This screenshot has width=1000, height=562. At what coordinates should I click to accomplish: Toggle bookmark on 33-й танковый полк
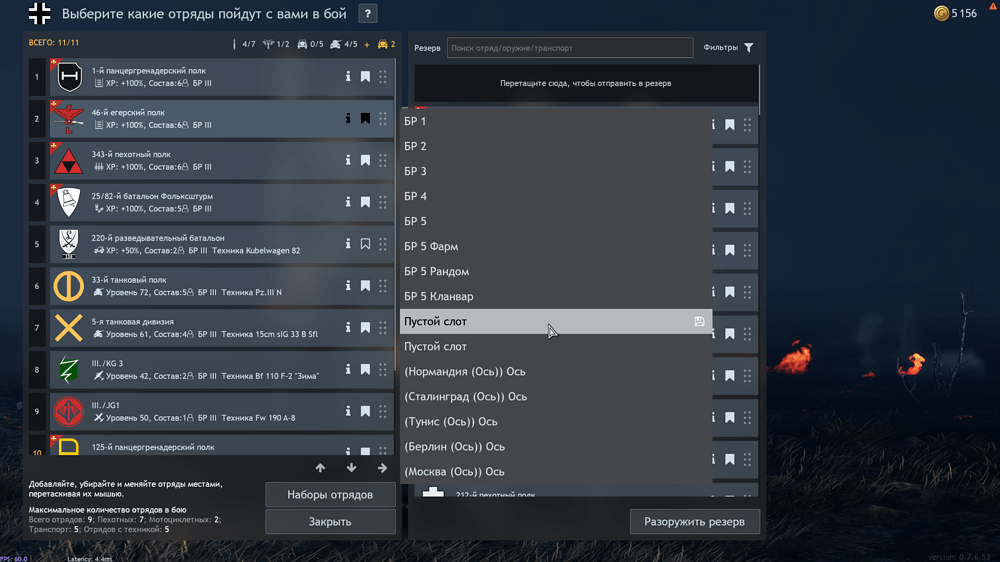[365, 286]
